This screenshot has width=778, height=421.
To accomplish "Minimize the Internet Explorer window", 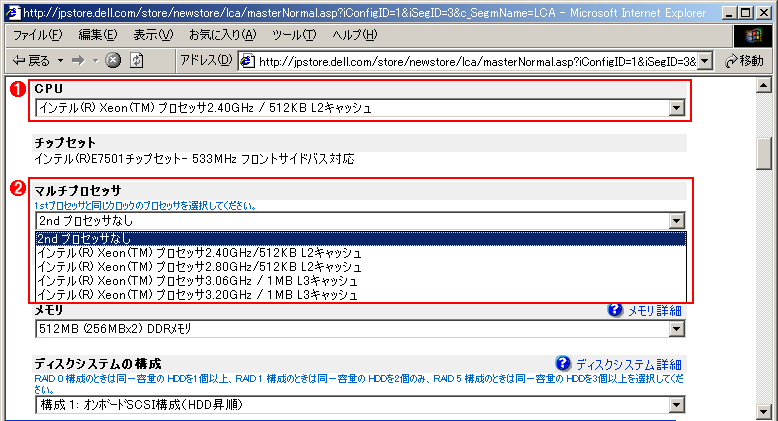I will tap(728, 13).
